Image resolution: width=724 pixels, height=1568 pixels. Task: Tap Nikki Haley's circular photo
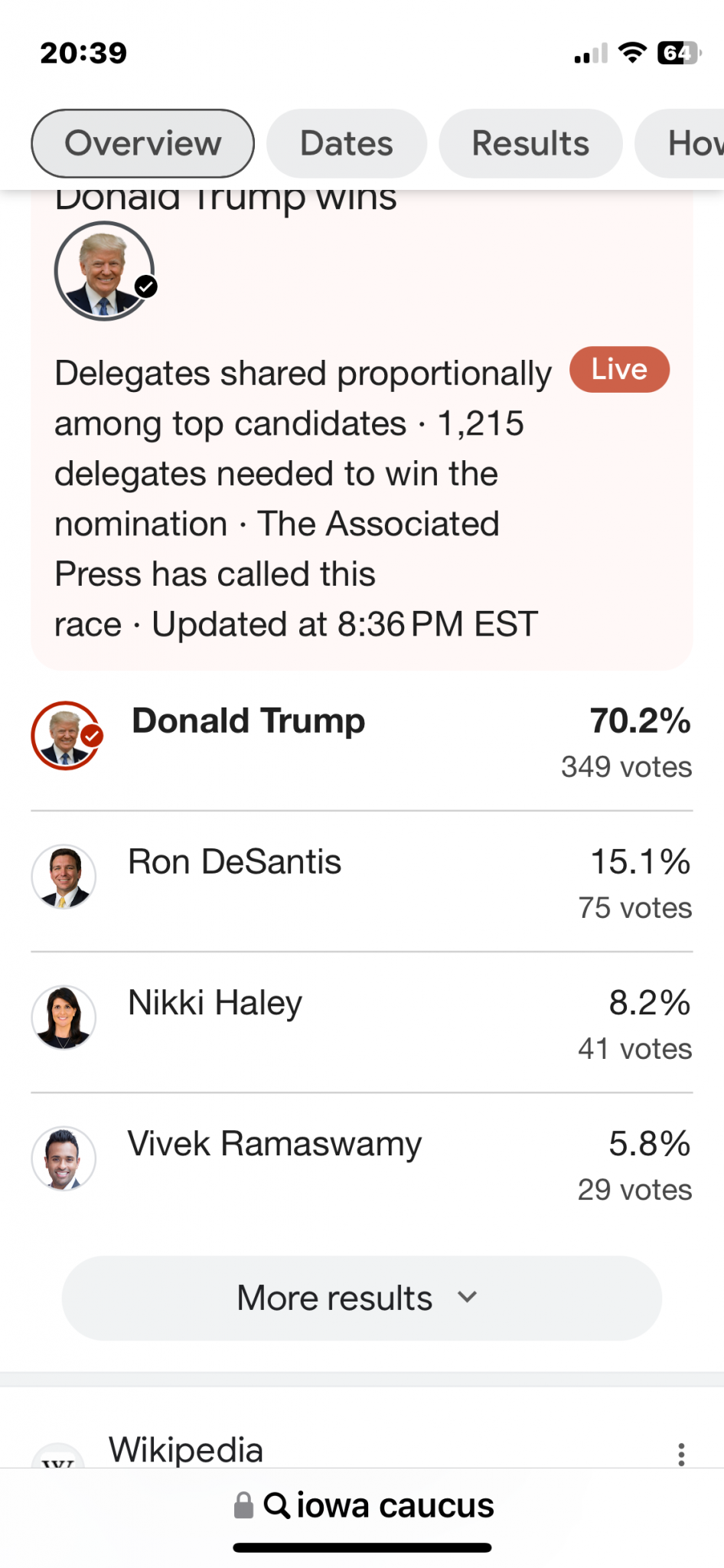64,1017
